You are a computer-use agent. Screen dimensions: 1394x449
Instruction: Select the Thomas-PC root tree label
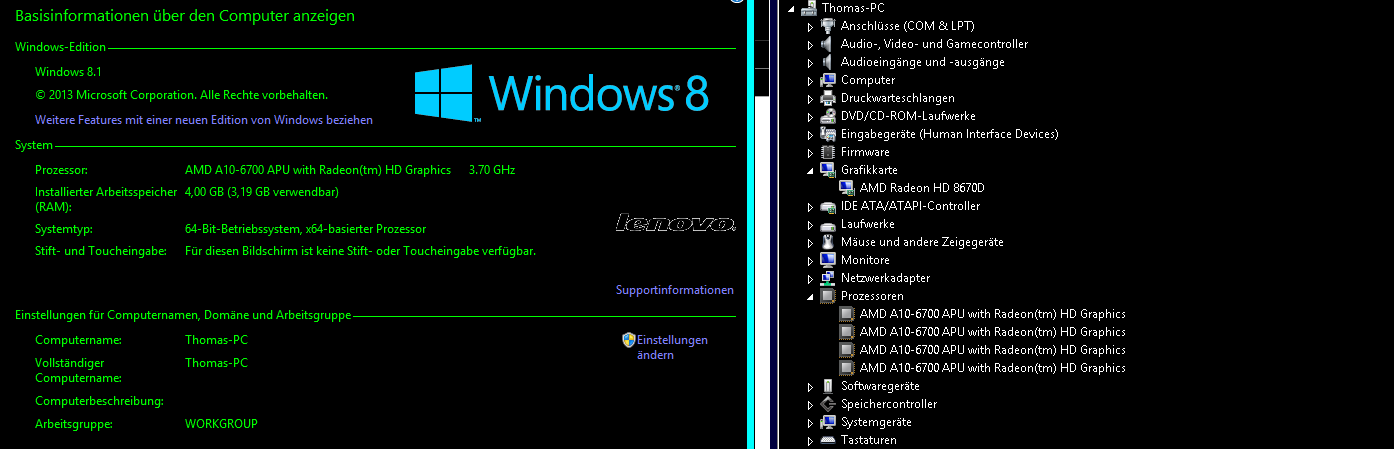pyautogui.click(x=855, y=8)
